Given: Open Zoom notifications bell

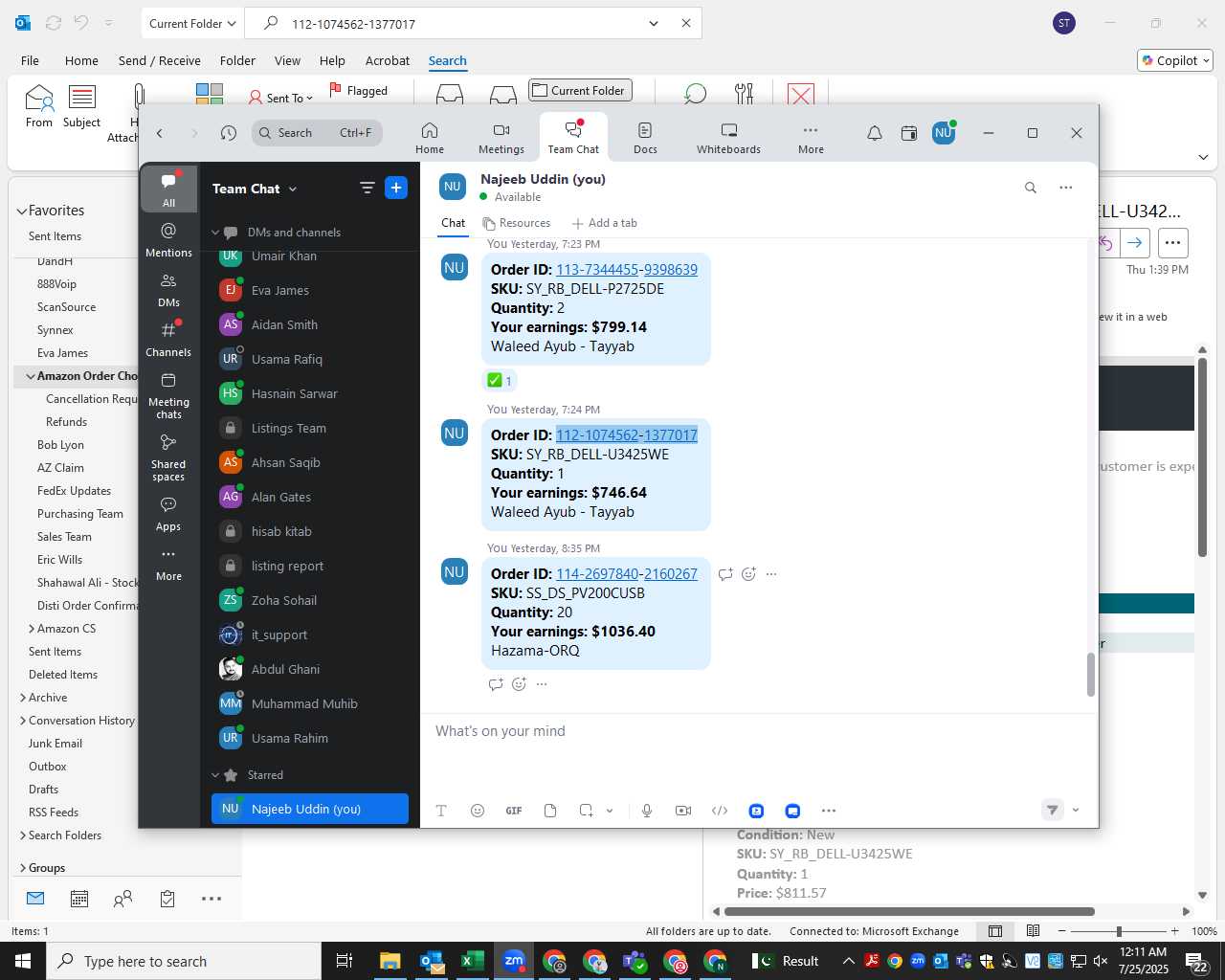Looking at the screenshot, I should point(874,133).
